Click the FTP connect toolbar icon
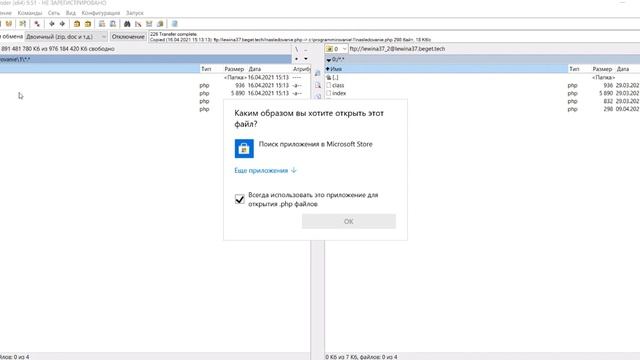Image resolution: width=640 pixels, height=360 pixels. [x=102, y=24]
